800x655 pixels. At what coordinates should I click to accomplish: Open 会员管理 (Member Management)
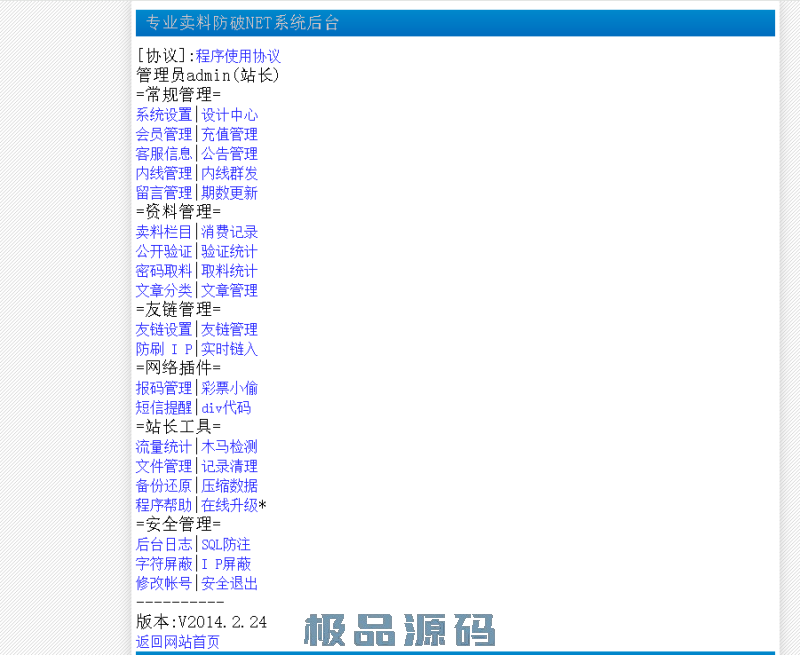tap(163, 134)
